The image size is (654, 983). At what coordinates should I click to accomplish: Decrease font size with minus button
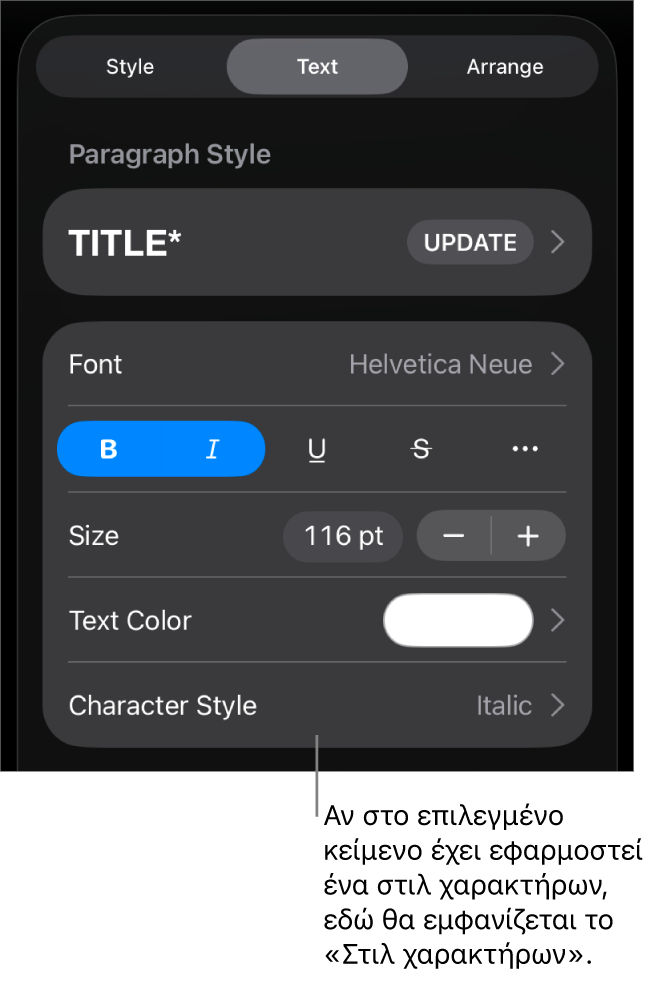click(x=454, y=536)
